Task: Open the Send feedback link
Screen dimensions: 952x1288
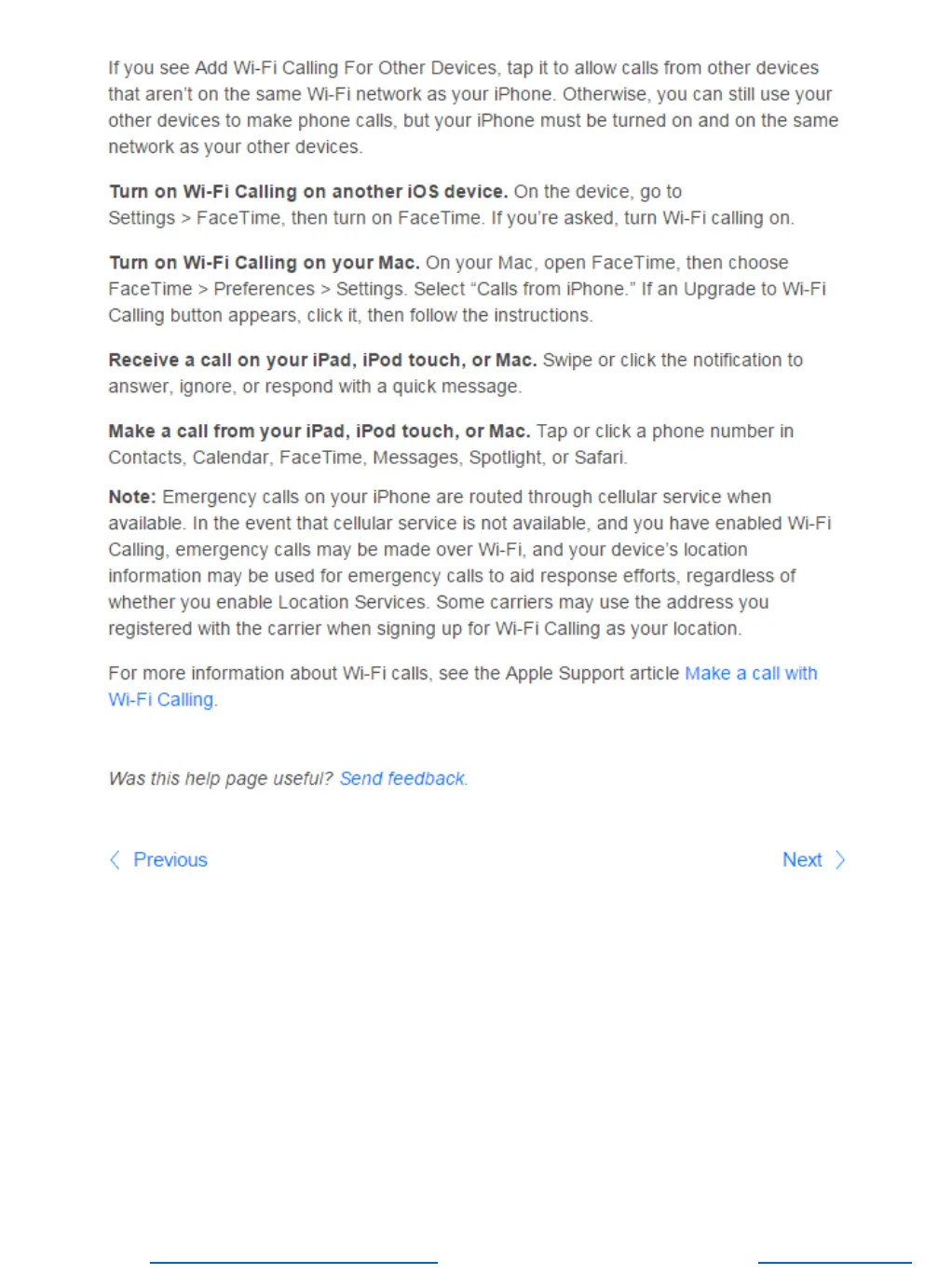Action: tap(402, 778)
